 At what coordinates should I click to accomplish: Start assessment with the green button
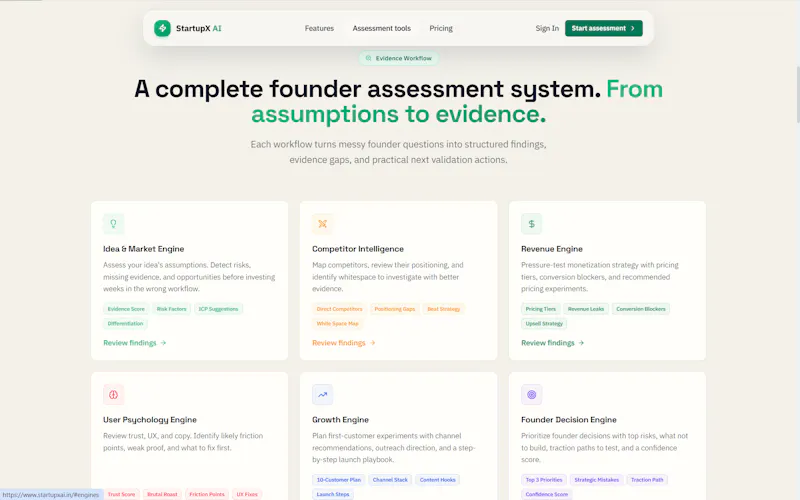(x=604, y=28)
